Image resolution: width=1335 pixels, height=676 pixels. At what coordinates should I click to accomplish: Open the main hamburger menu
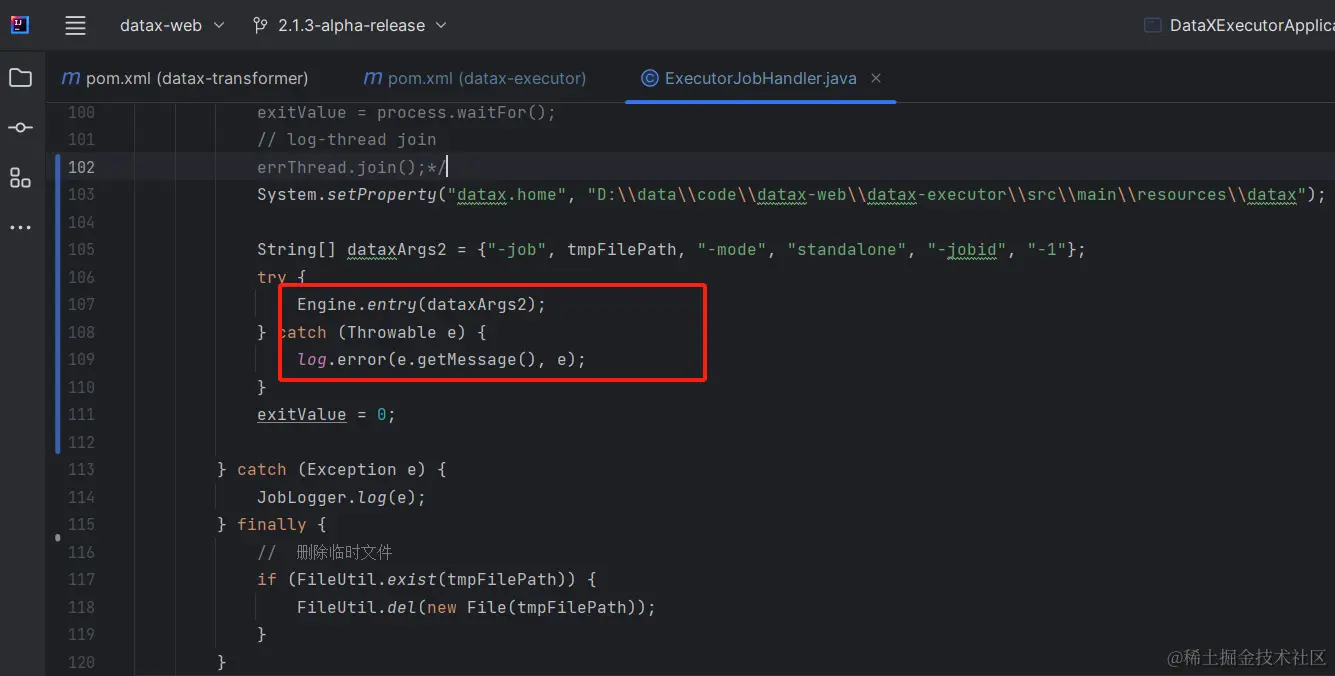point(75,25)
